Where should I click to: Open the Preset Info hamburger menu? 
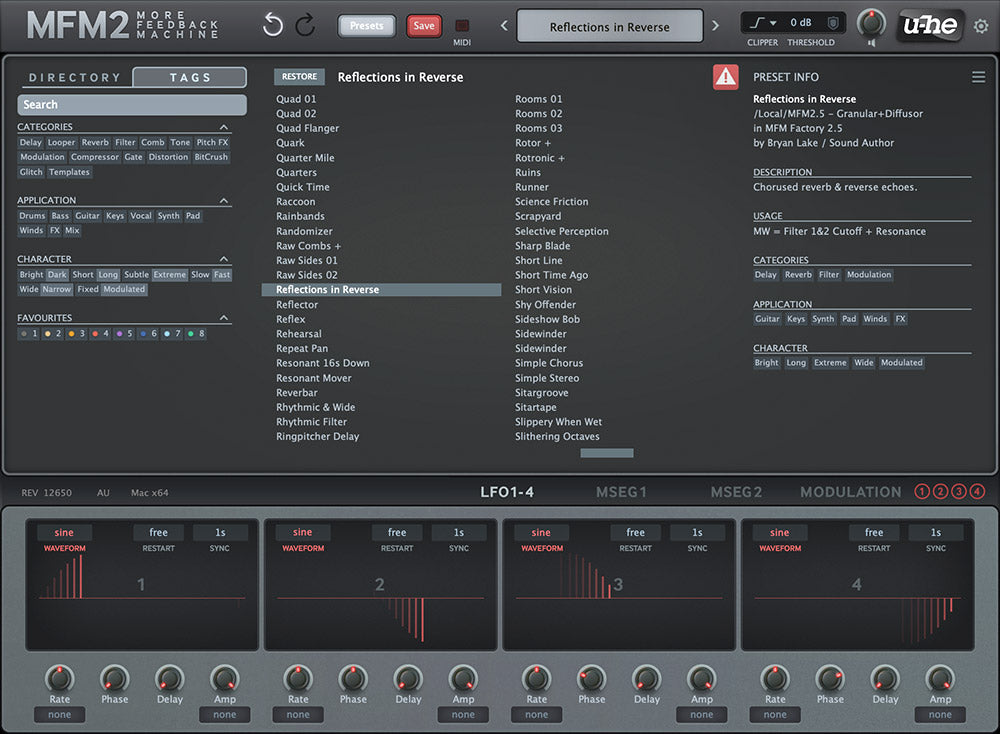point(978,77)
